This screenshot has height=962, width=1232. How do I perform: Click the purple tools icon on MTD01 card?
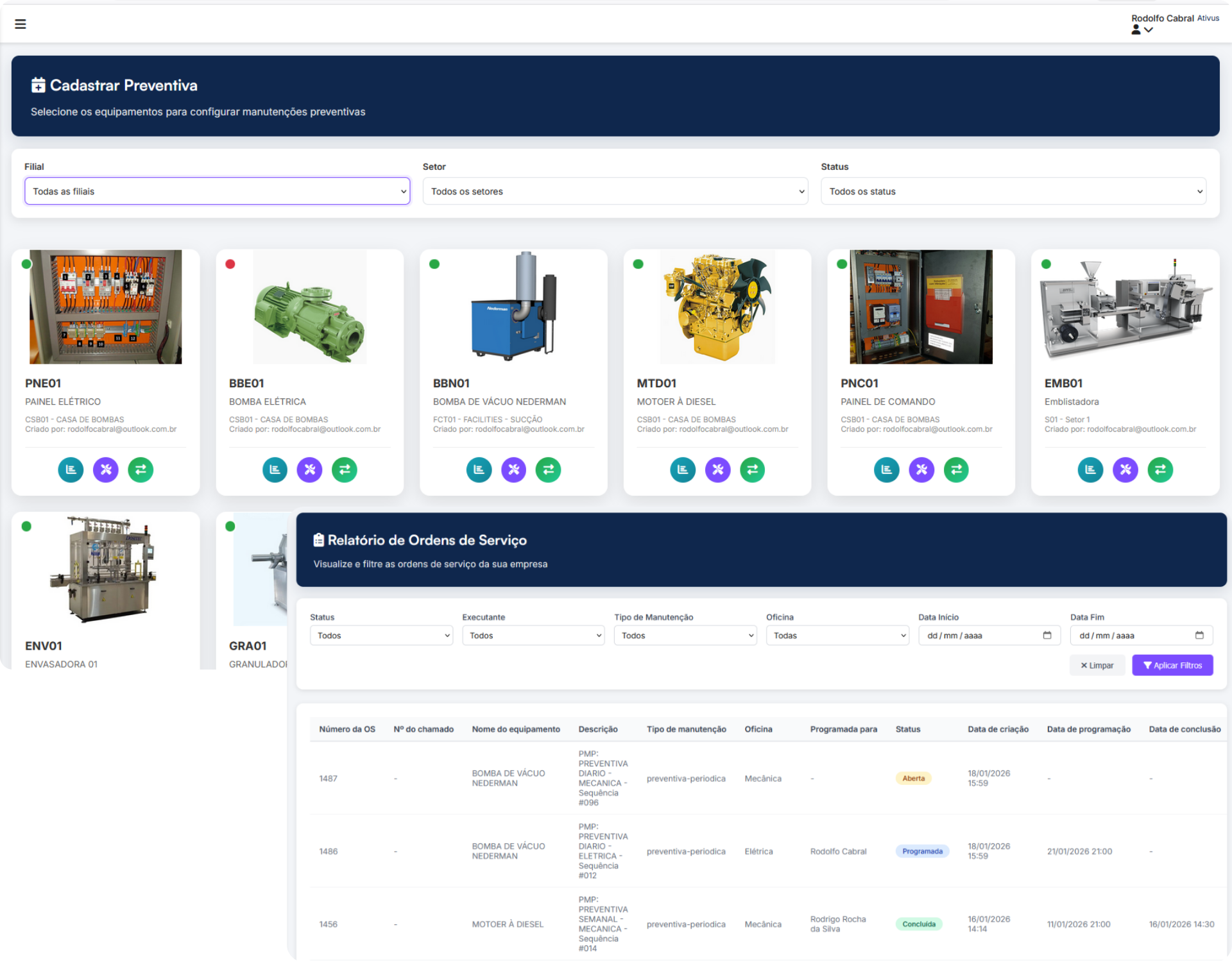point(717,469)
